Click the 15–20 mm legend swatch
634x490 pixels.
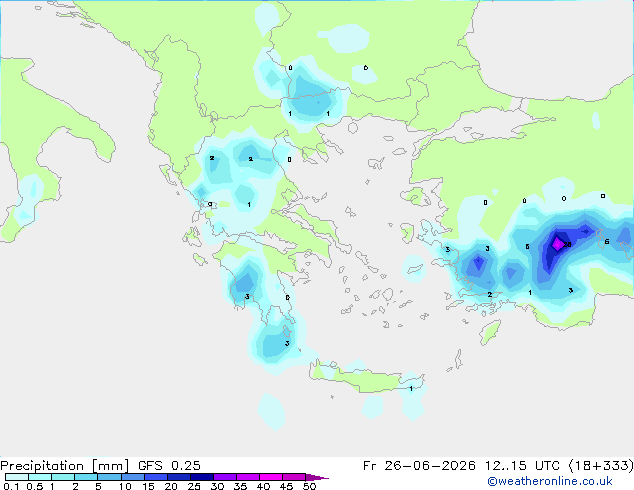[x=155, y=477]
